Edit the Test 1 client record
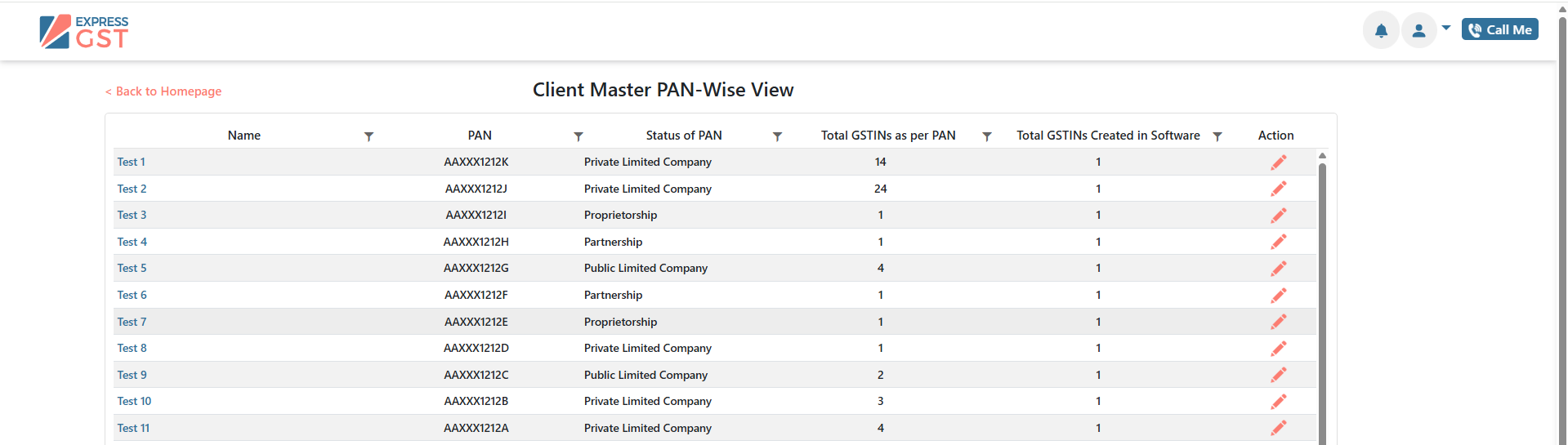 click(x=1279, y=162)
